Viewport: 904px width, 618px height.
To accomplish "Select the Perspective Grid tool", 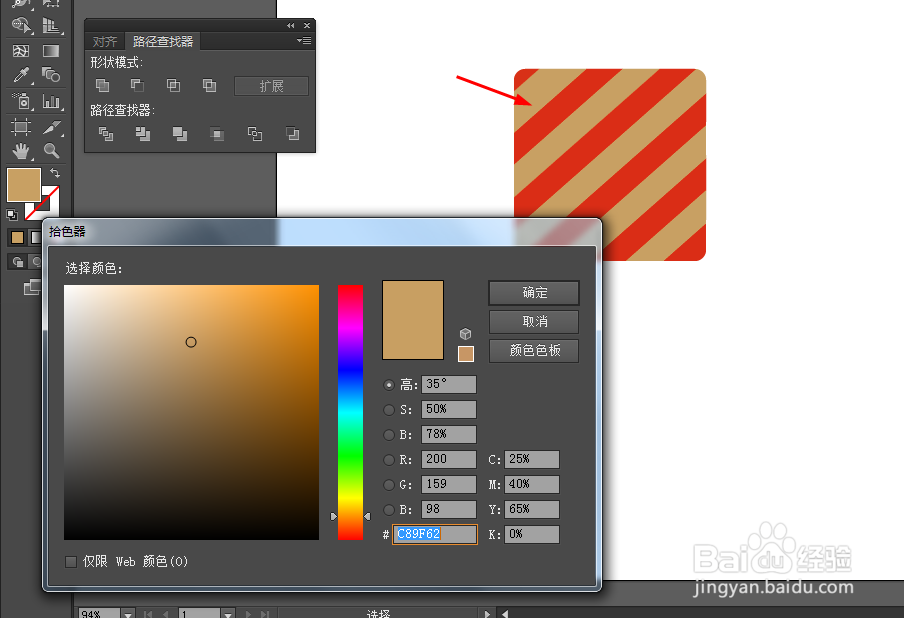I will (x=51, y=25).
